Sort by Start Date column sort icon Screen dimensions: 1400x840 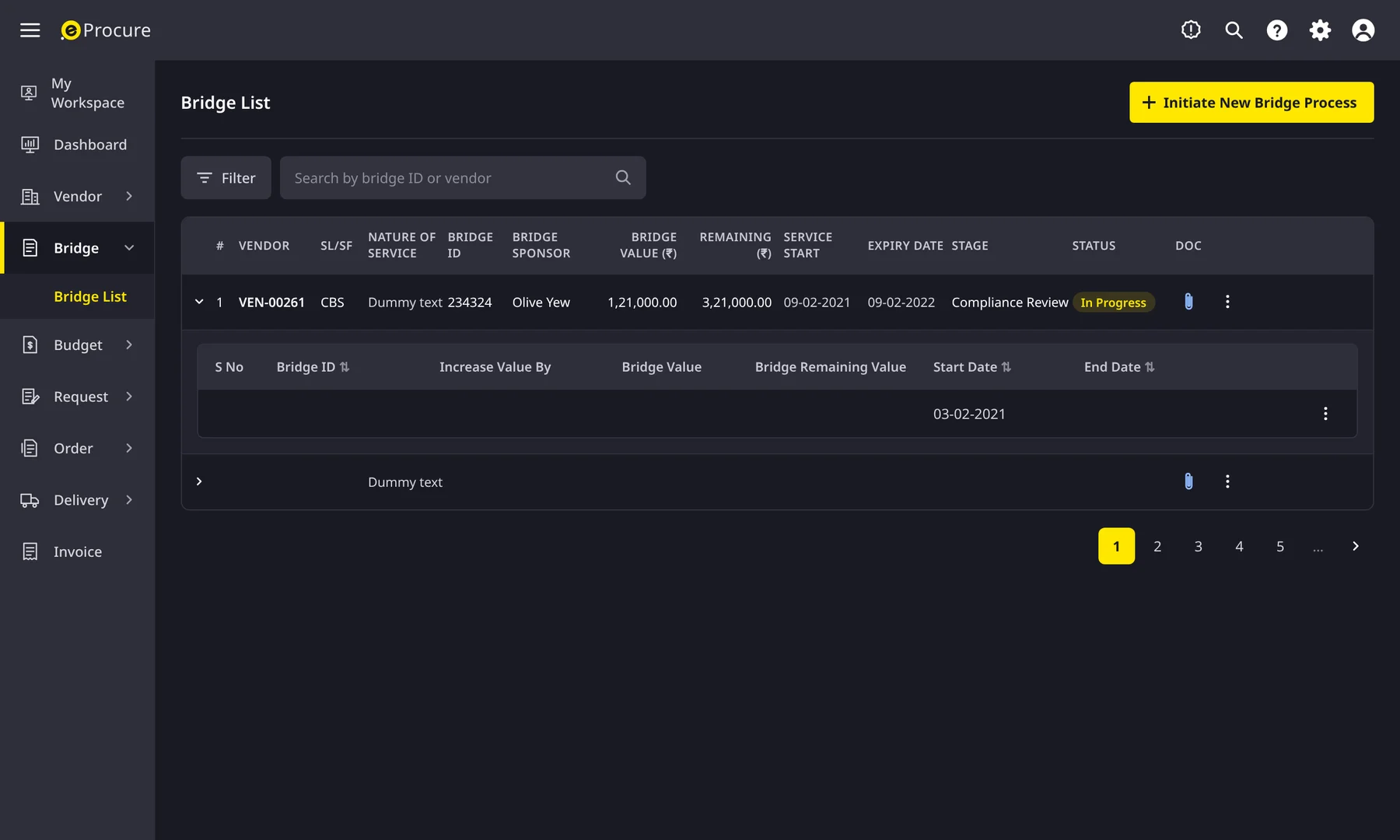[1006, 367]
